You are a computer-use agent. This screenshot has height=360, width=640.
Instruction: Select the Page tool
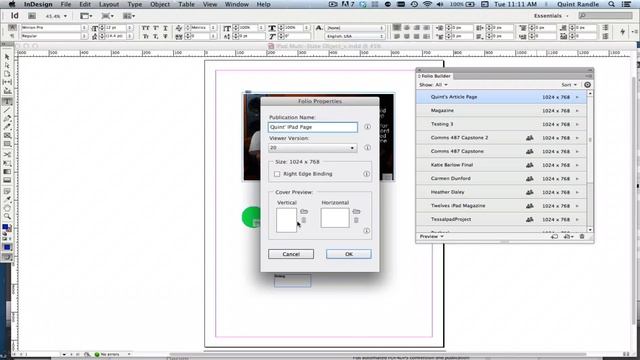pyautogui.click(x=7, y=74)
